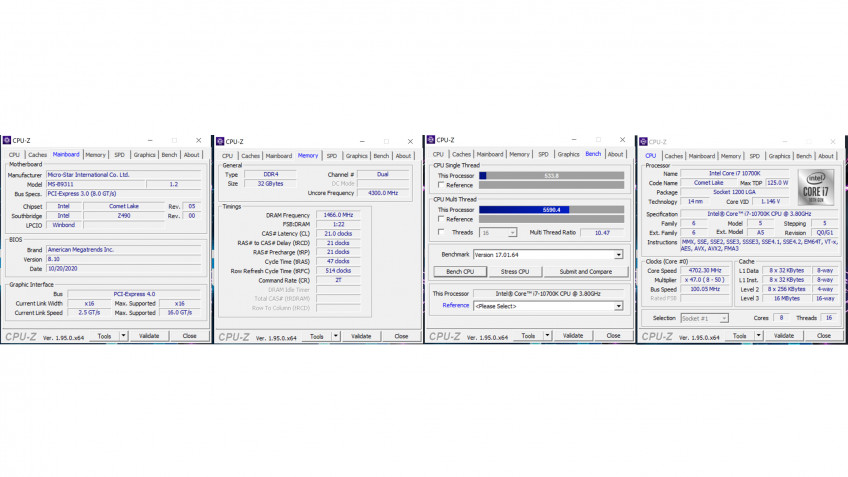Click Validate in the Mainboard window
The height and width of the screenshot is (477, 848).
pyautogui.click(x=149, y=336)
